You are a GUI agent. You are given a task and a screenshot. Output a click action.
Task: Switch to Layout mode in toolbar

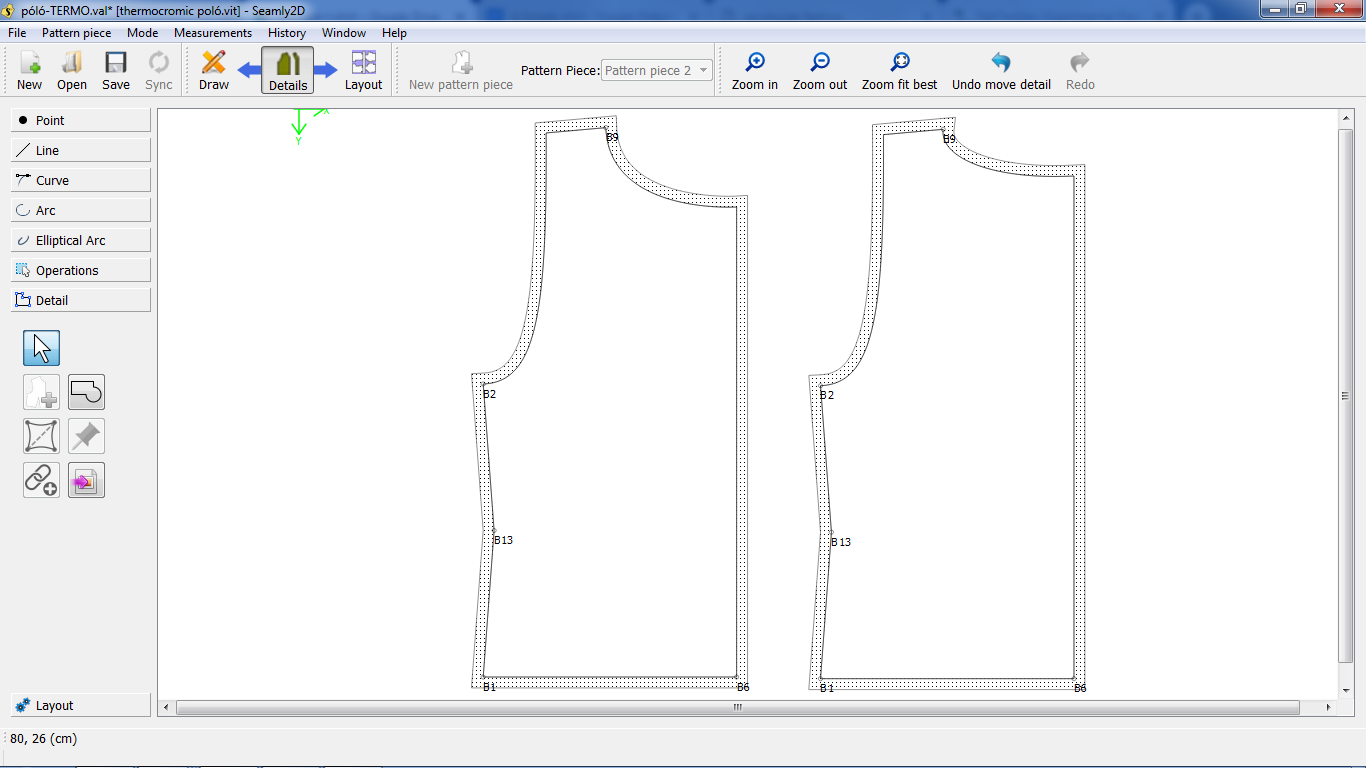click(363, 71)
